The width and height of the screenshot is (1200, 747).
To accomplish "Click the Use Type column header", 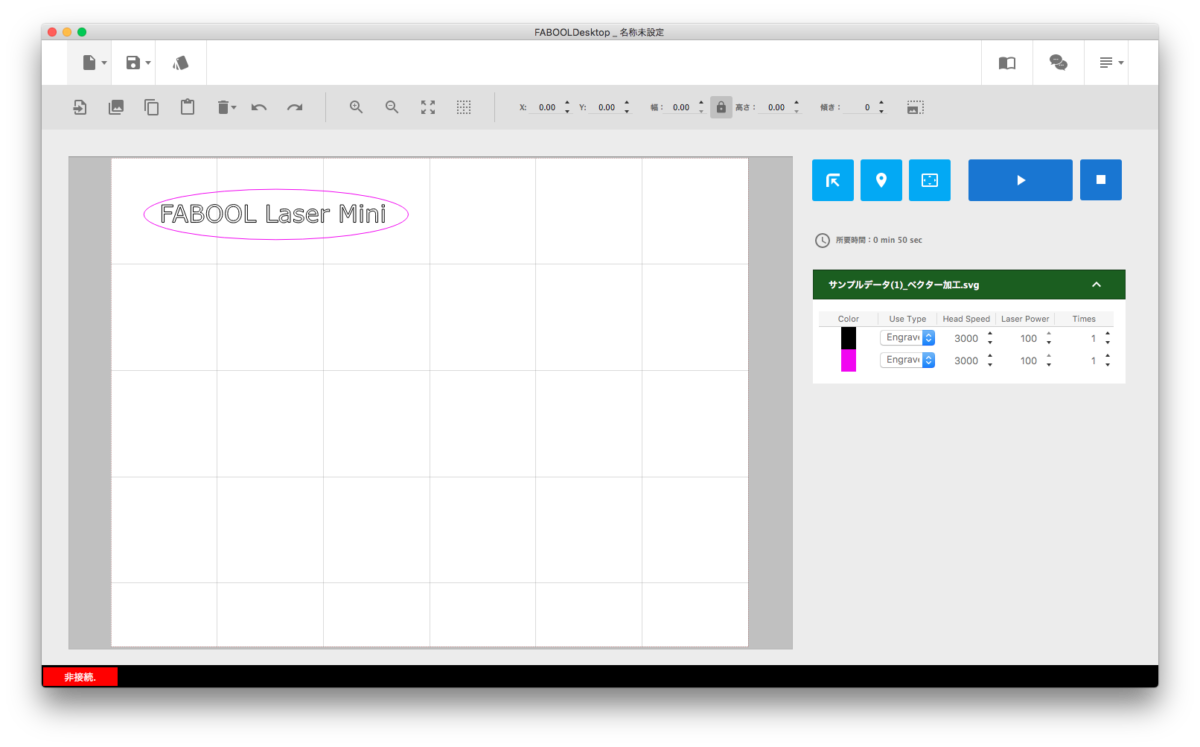I will pyautogui.click(x=908, y=319).
